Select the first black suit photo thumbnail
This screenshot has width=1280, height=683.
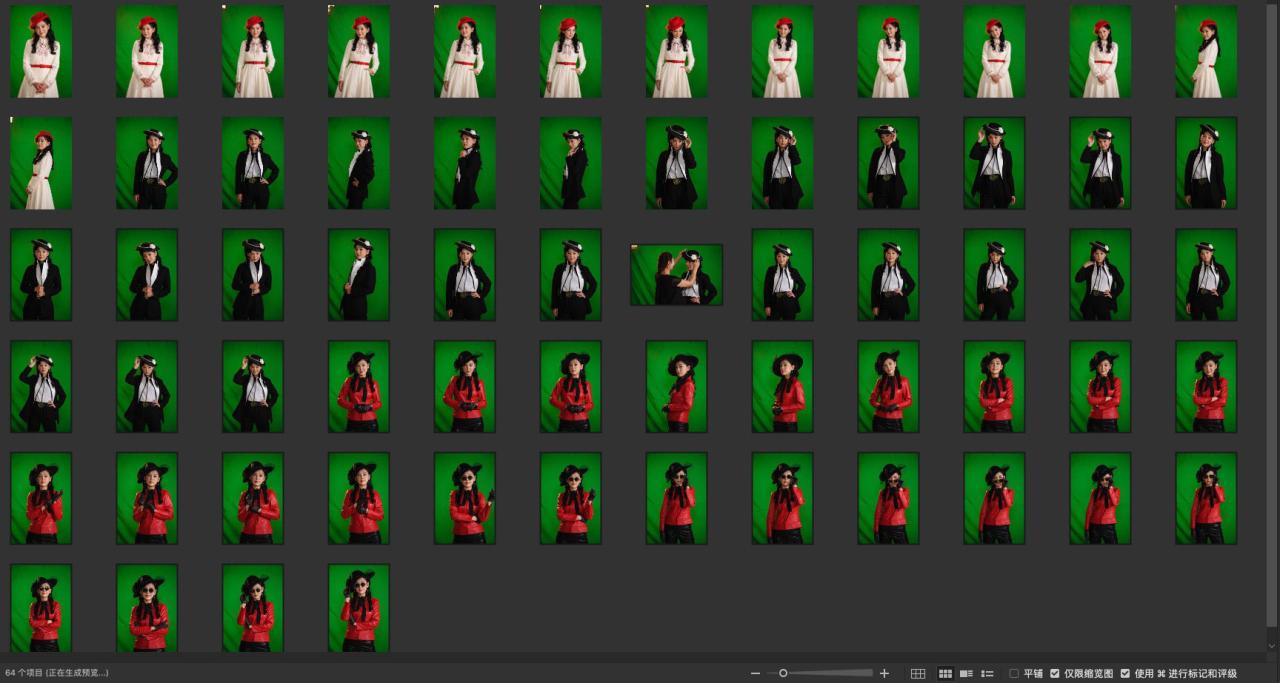tap(147, 164)
